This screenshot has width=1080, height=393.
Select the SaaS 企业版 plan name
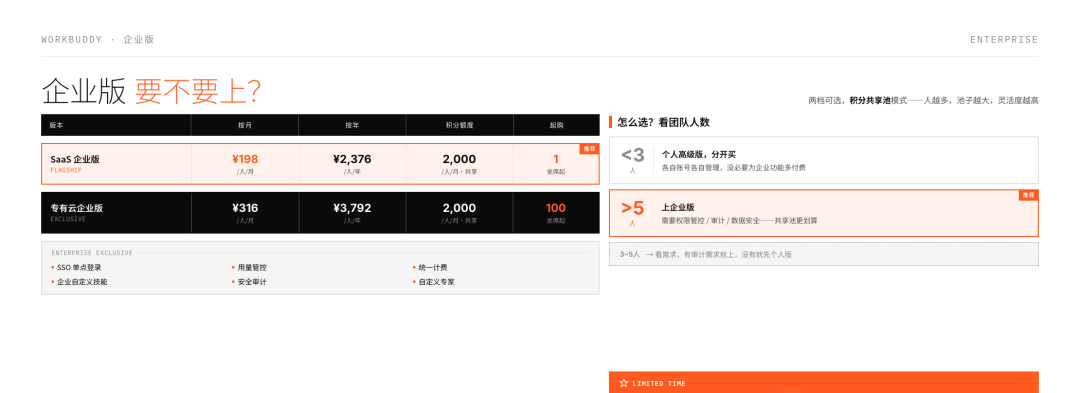click(75, 159)
